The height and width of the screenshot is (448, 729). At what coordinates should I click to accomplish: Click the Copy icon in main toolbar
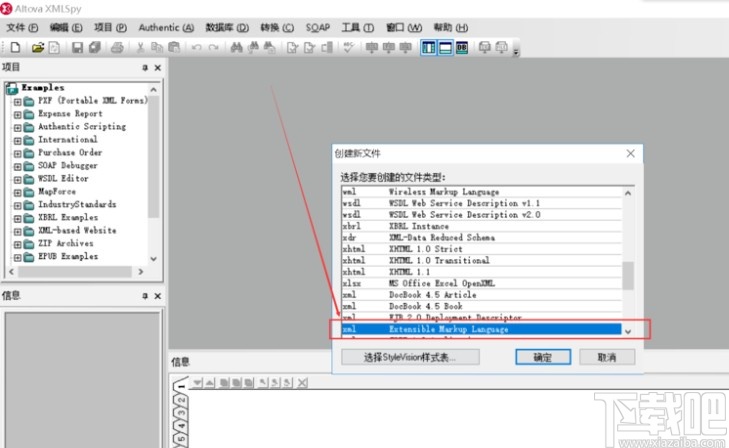click(157, 47)
